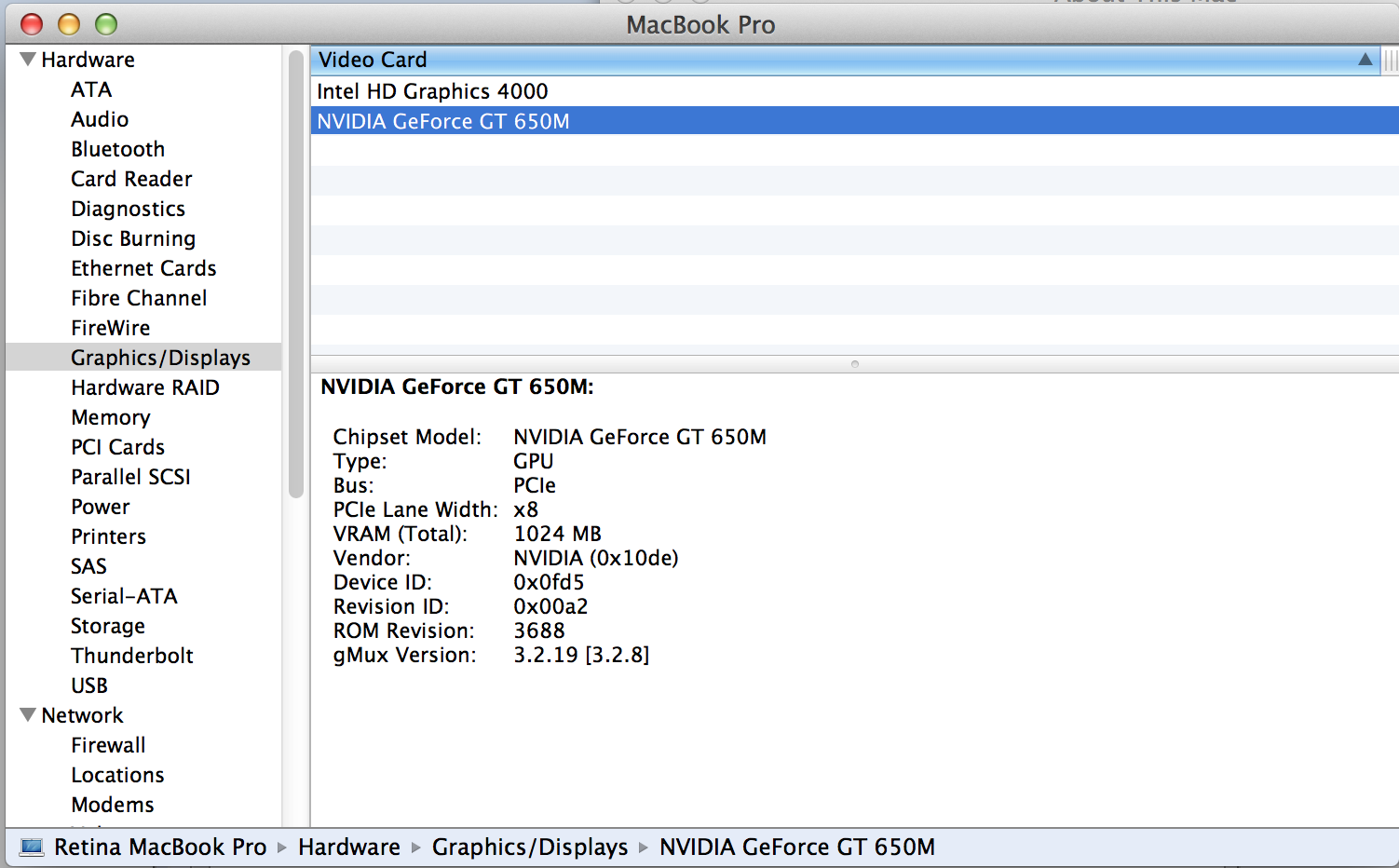This screenshot has width=1399, height=868.
Task: Click NVIDIA GeForce GT 650M in path bar
Action: pyautogui.click(x=797, y=848)
